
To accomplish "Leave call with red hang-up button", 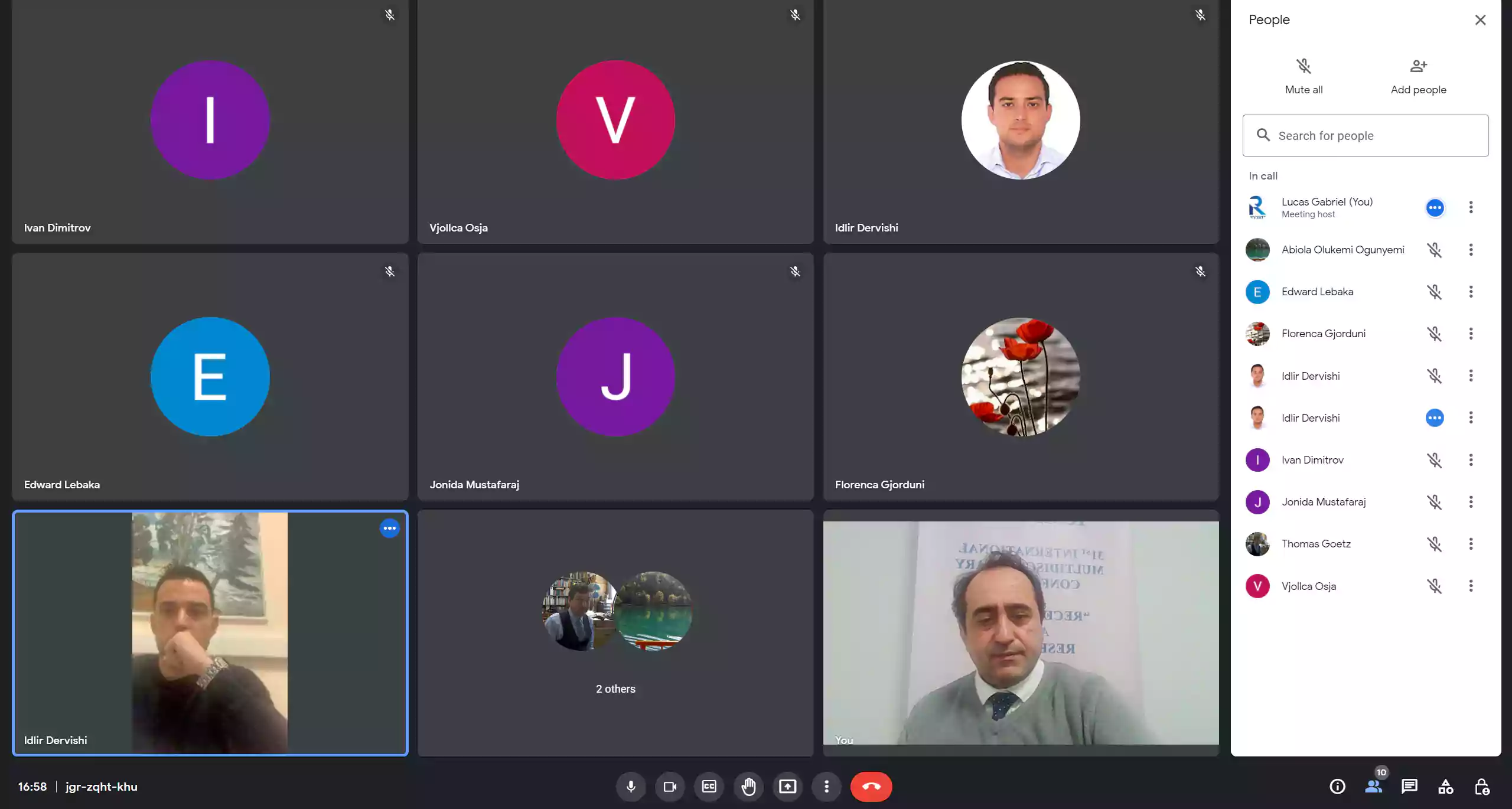I will coord(871,787).
